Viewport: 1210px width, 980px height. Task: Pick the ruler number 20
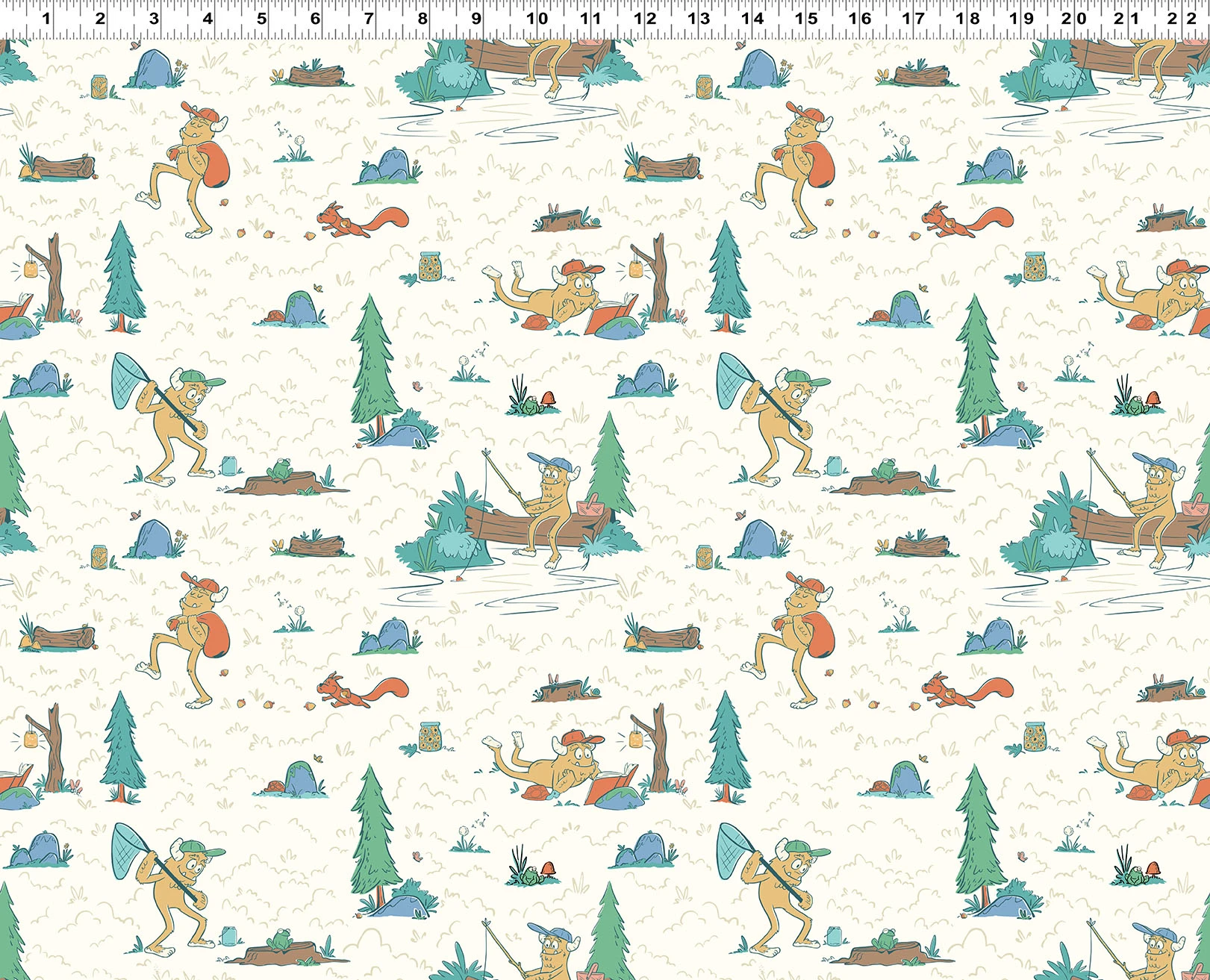1074,18
